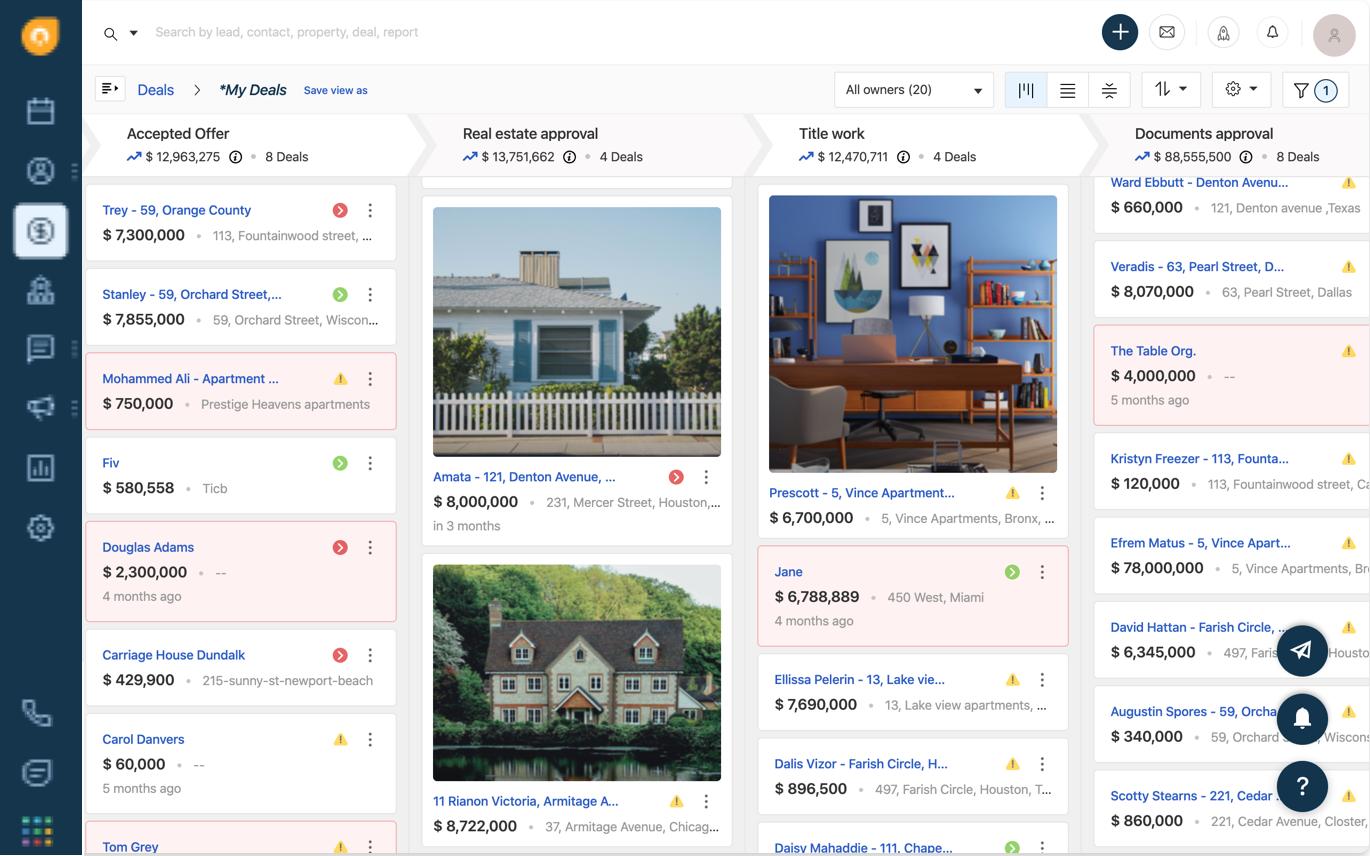Toggle the collapsed compact view button

(1109, 90)
